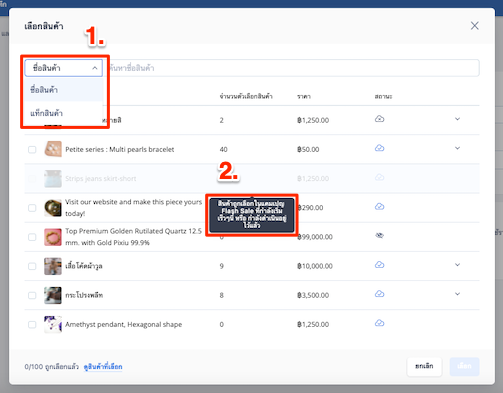This screenshot has width=503, height=393.
Task: Open thumbnail of Visit our website product
Action: point(53,208)
